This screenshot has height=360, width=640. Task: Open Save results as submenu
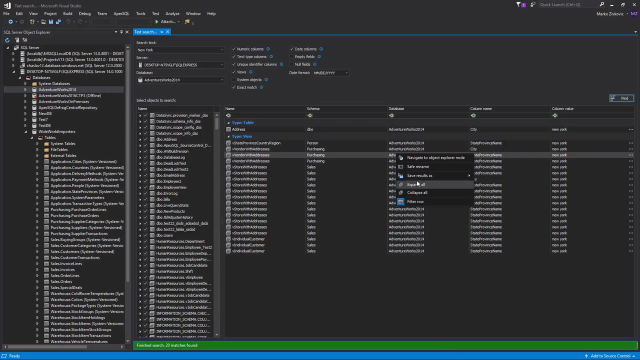tap(436, 176)
